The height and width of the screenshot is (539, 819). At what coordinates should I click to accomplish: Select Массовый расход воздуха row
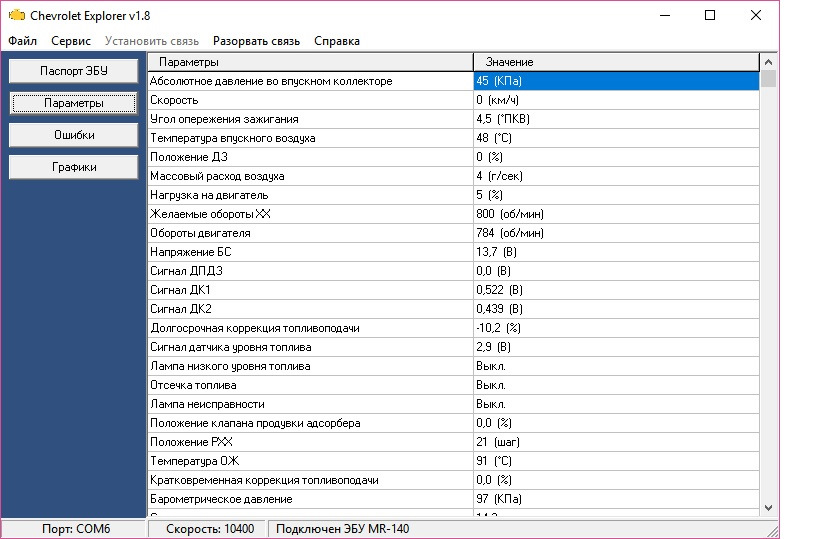453,176
